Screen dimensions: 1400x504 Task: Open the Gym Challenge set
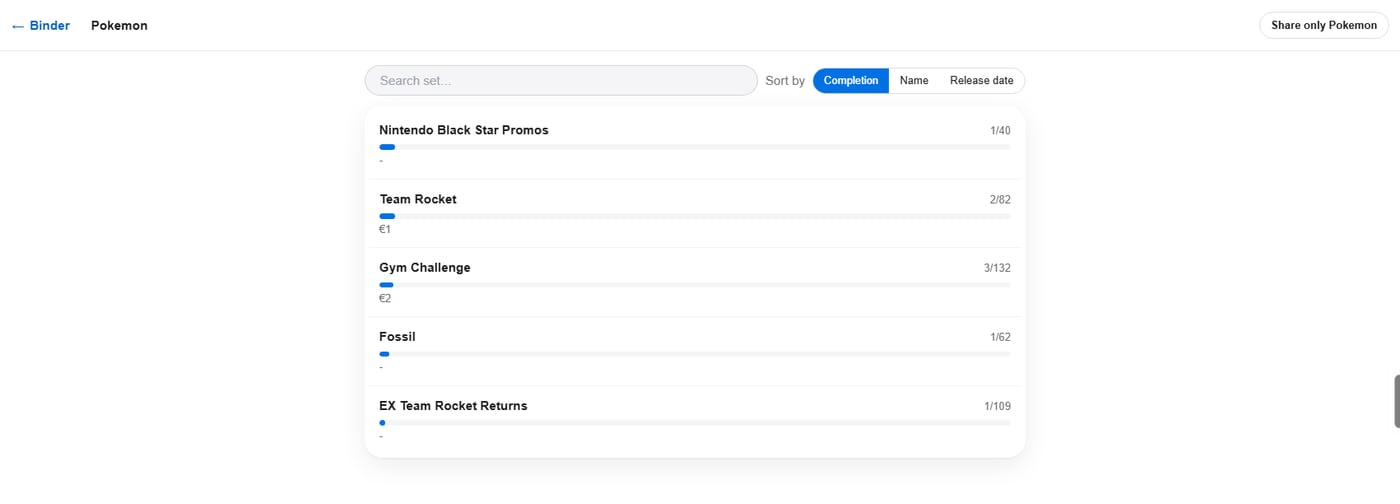coord(695,283)
